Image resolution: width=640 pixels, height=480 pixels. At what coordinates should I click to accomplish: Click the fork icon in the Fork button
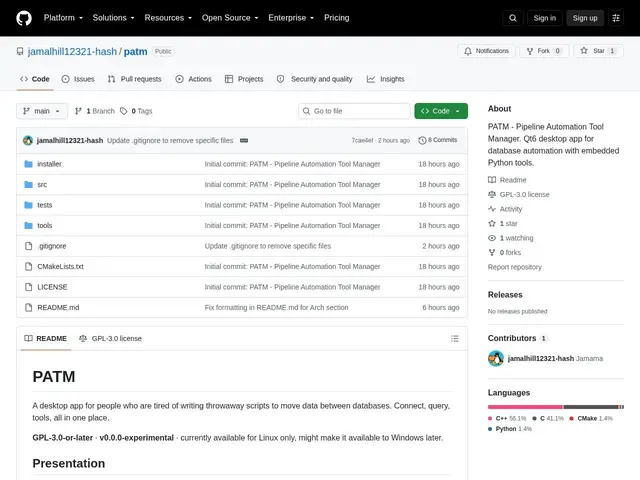pos(530,51)
